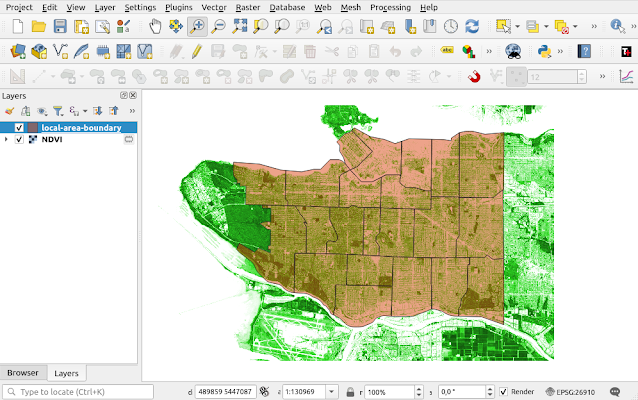
Task: Open the Python console icon
Action: [546, 51]
